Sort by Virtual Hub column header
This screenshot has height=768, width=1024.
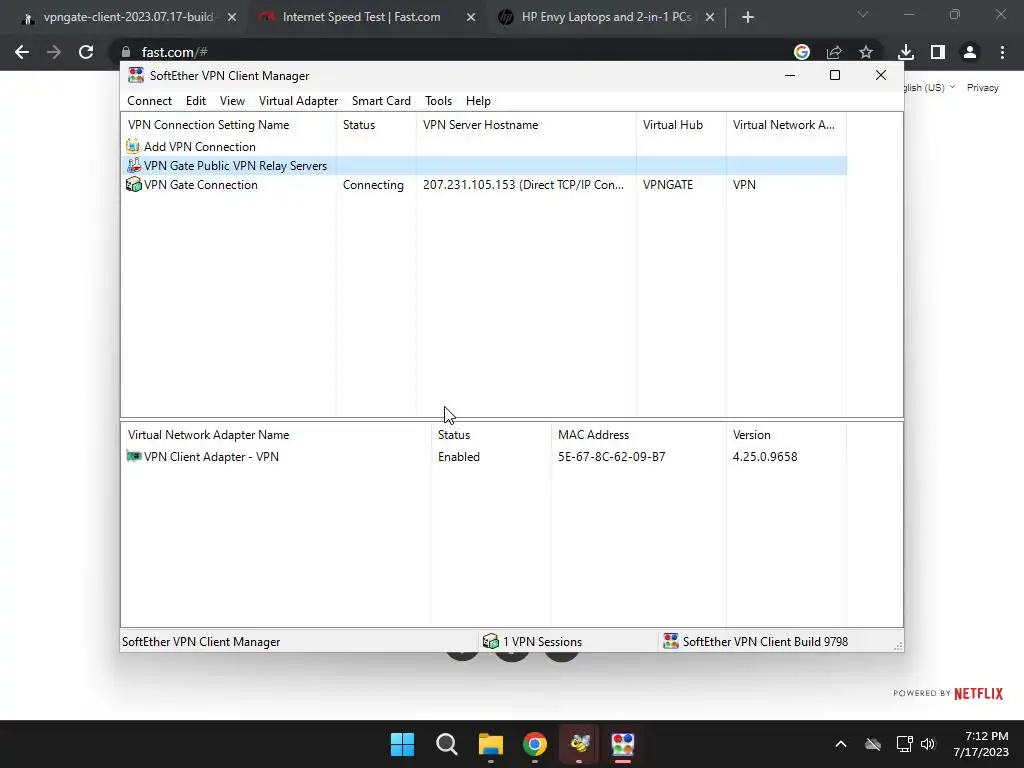tap(681, 125)
